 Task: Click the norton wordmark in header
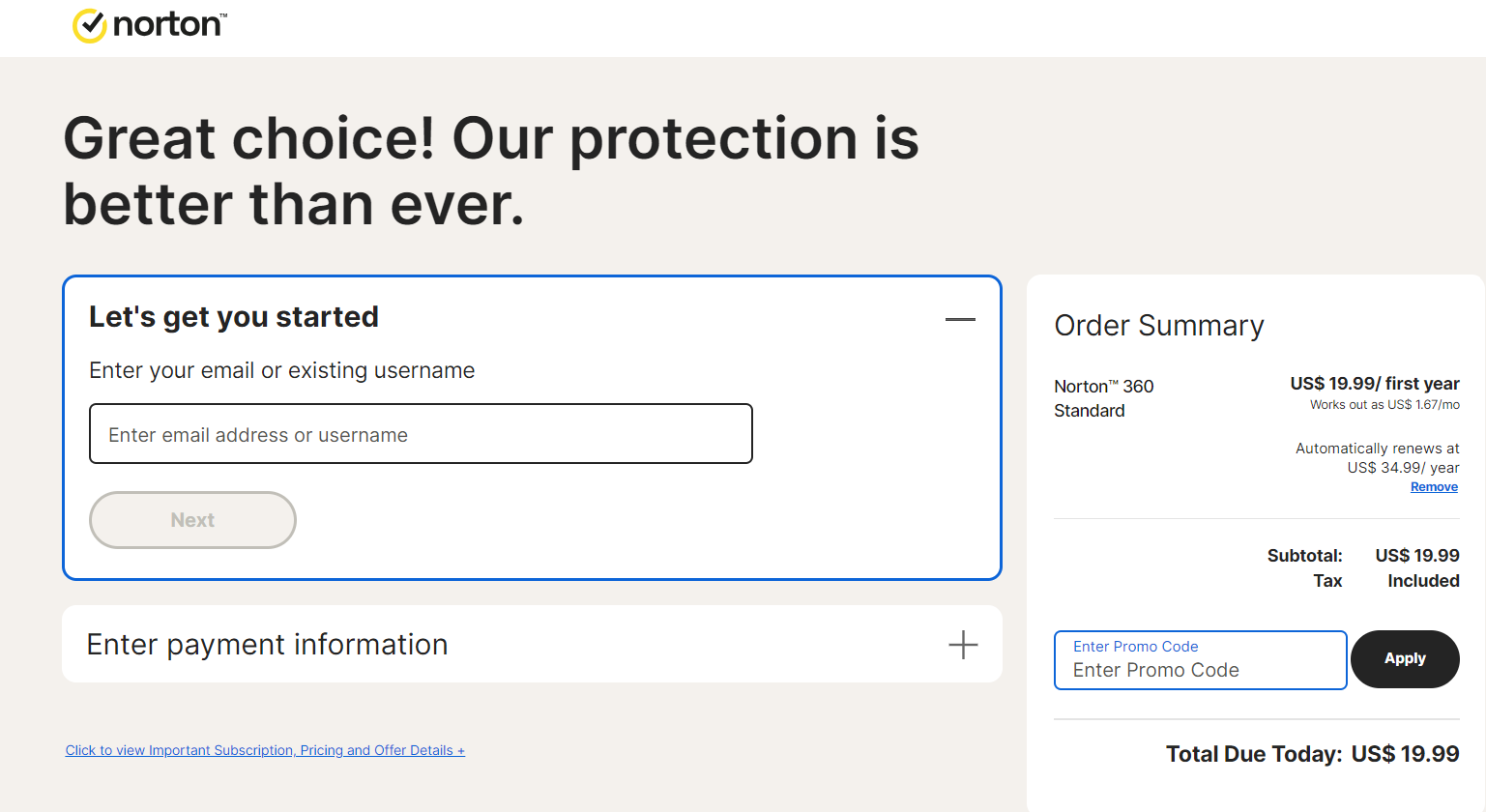click(168, 24)
